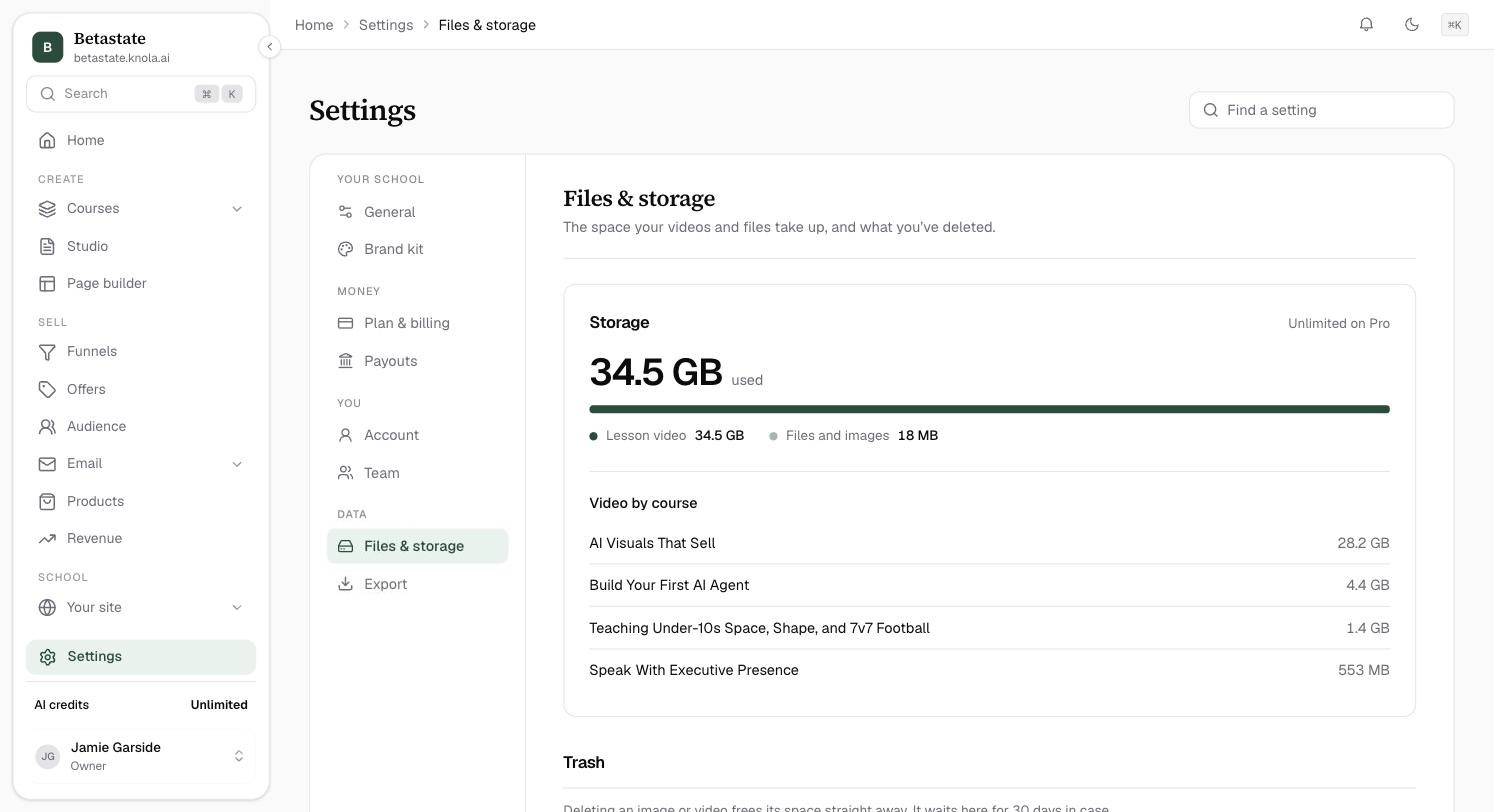Image resolution: width=1494 pixels, height=812 pixels.
Task: Open General settings tab
Action: tap(417, 212)
